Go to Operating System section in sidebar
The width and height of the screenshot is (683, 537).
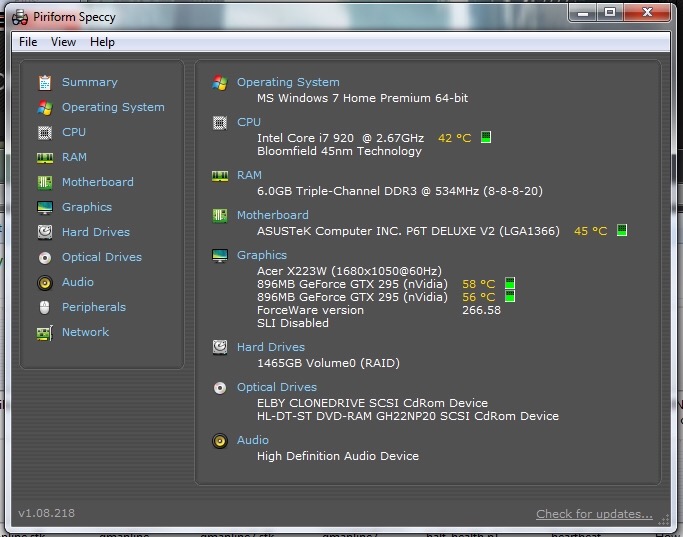pyautogui.click(x=113, y=107)
